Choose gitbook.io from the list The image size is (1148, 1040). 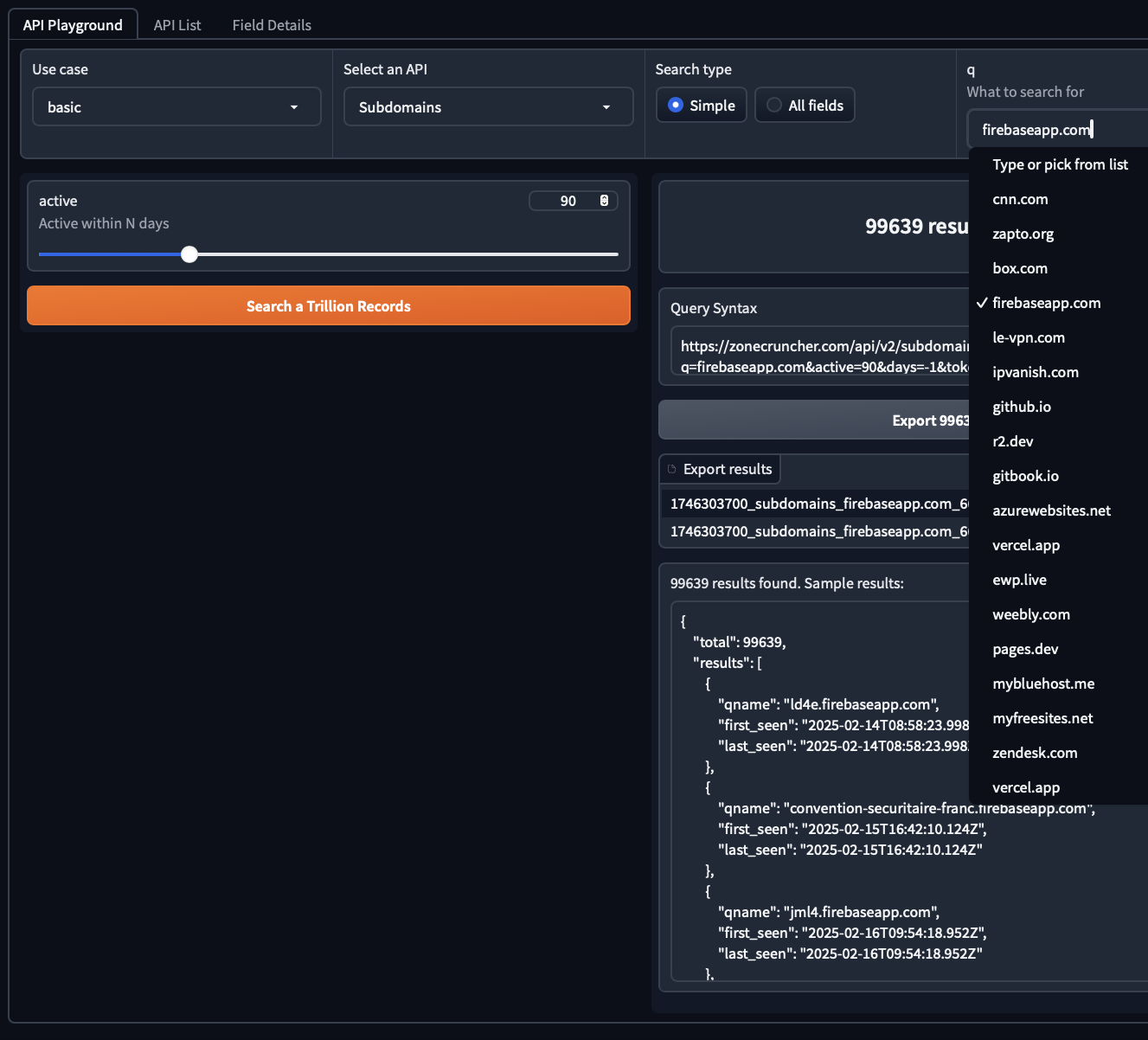pos(1058,476)
